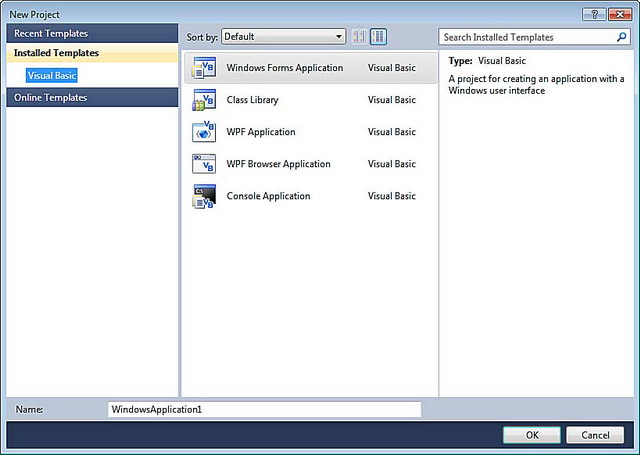
Task: Click 'Visual Basic' beside WPF Application
Action: coord(392,132)
